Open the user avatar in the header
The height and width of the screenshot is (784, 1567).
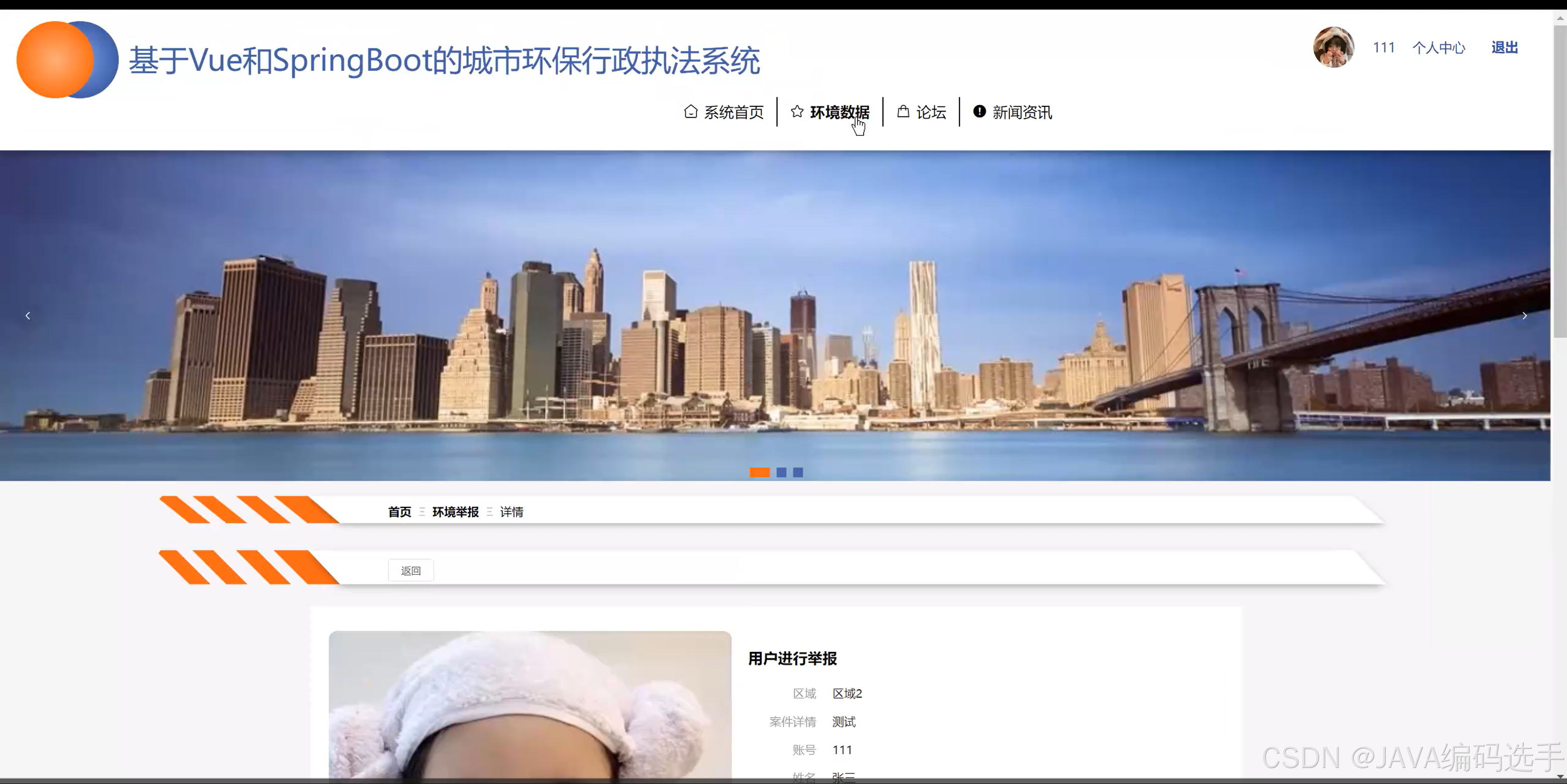coord(1333,47)
